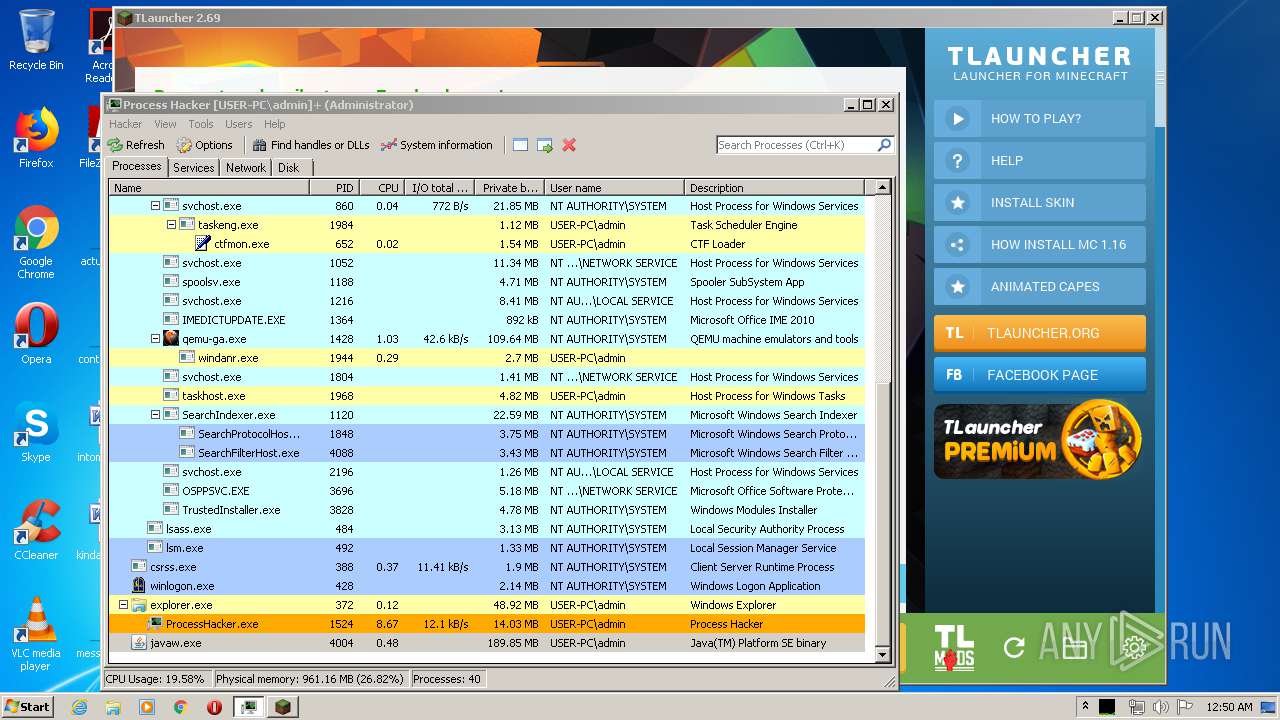
Task: Collapse svchost.exe PID 860 tree node
Action: click(x=155, y=206)
